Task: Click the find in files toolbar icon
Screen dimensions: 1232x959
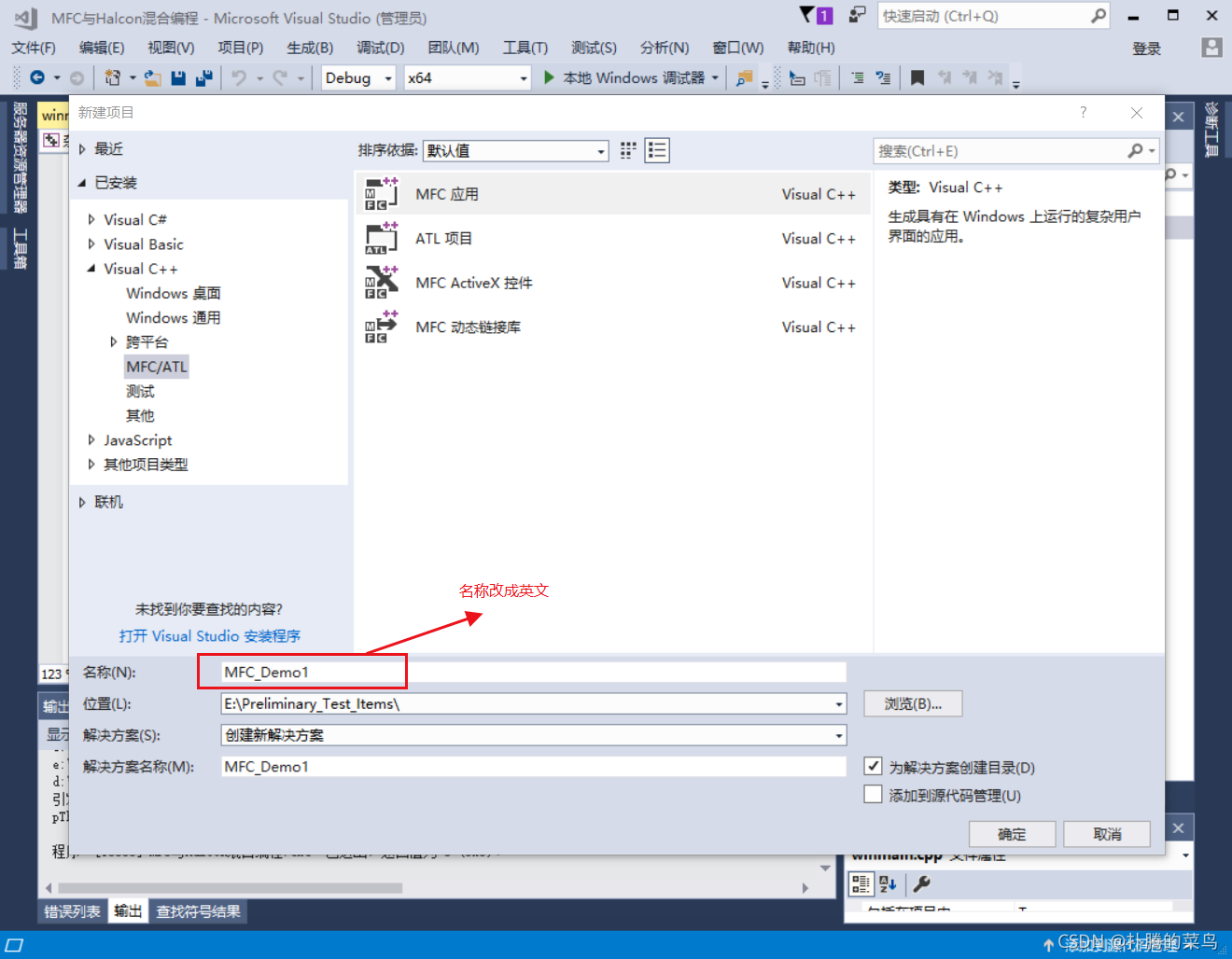Action: [744, 78]
